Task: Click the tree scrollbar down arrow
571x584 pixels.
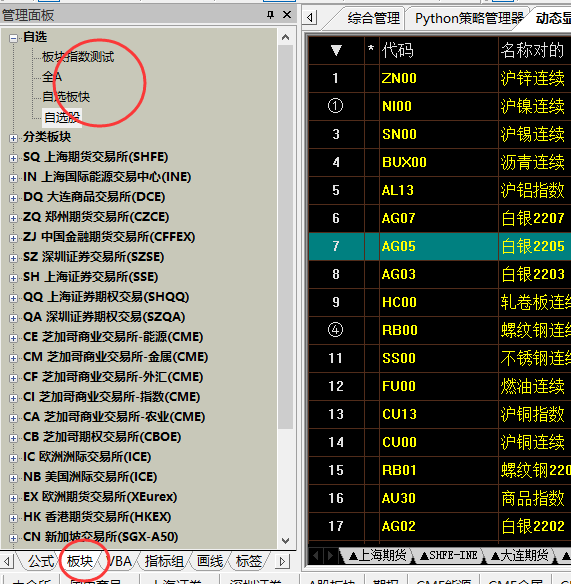Action: click(286, 541)
